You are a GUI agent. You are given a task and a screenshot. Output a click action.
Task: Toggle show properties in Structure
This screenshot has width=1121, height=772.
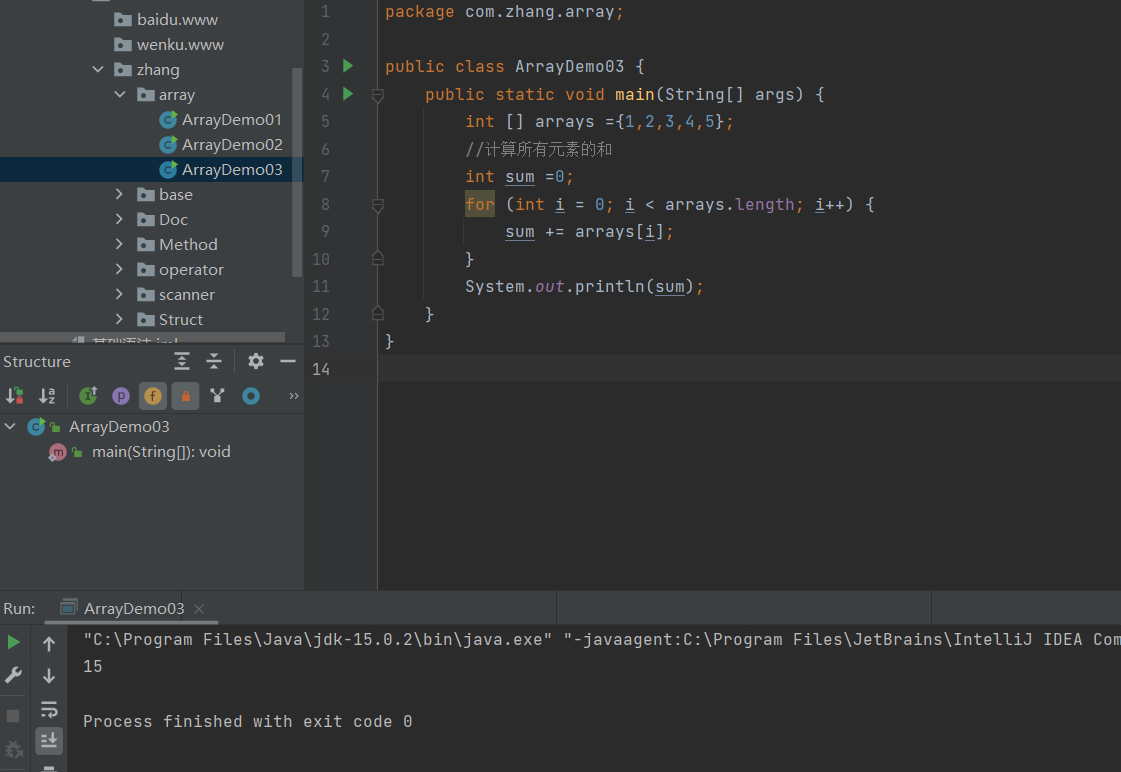pos(121,395)
